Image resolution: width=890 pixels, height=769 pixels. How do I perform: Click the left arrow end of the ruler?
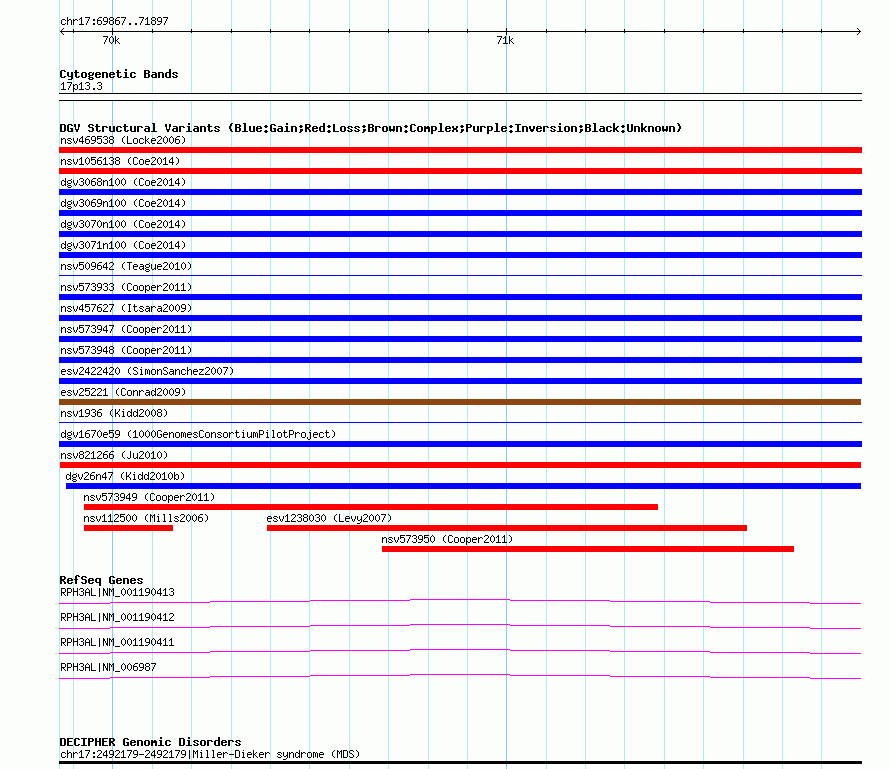pyautogui.click(x=62, y=31)
